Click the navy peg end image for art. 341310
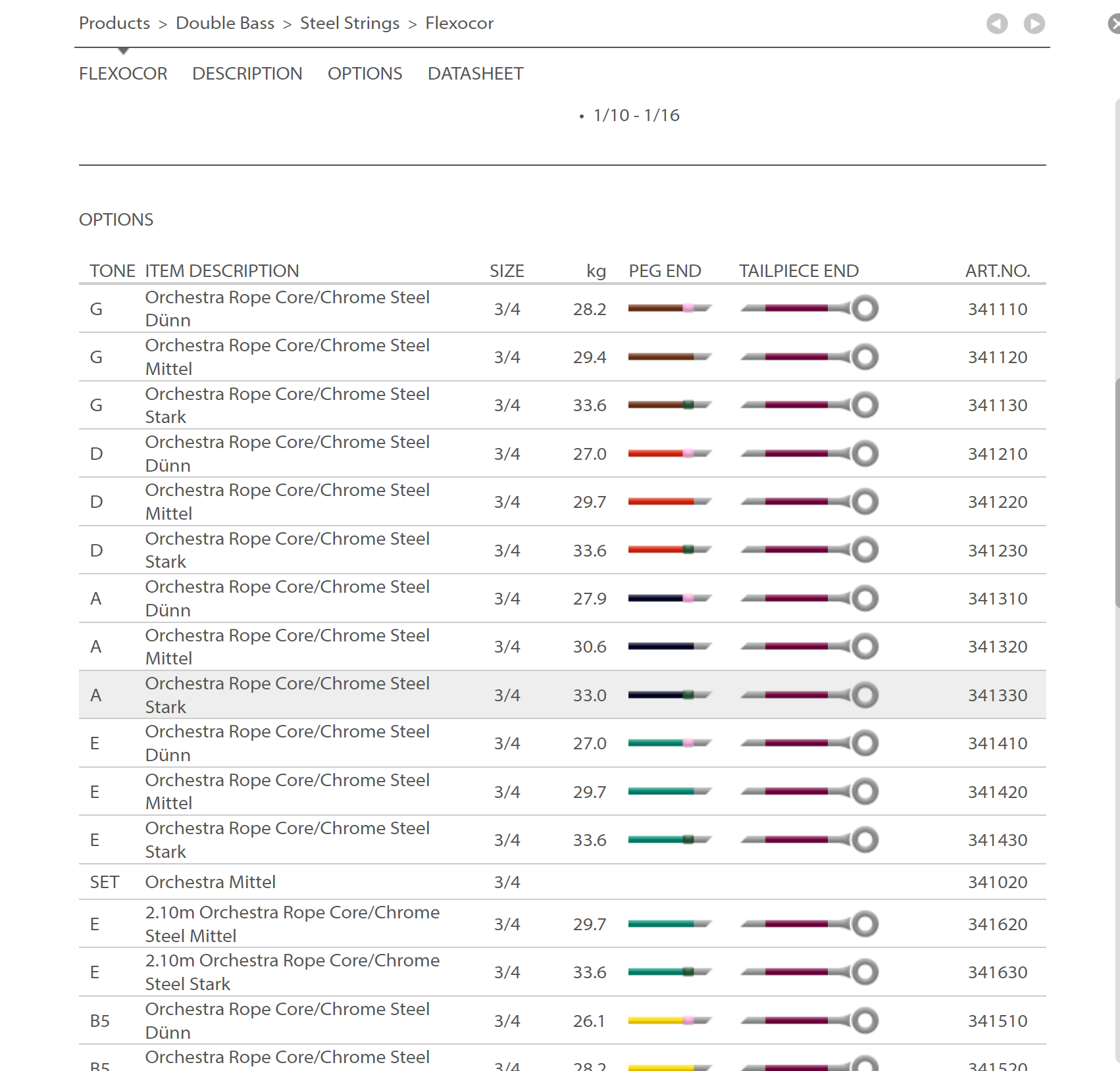 pos(670,598)
